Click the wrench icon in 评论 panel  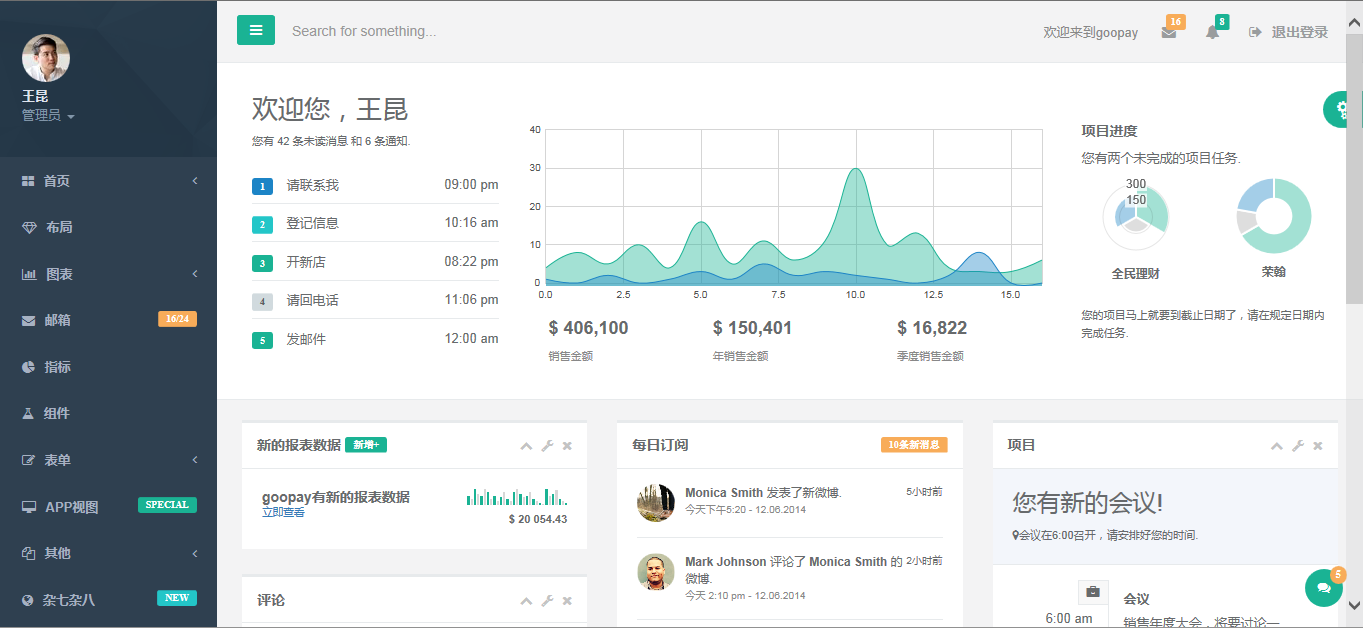(x=547, y=601)
